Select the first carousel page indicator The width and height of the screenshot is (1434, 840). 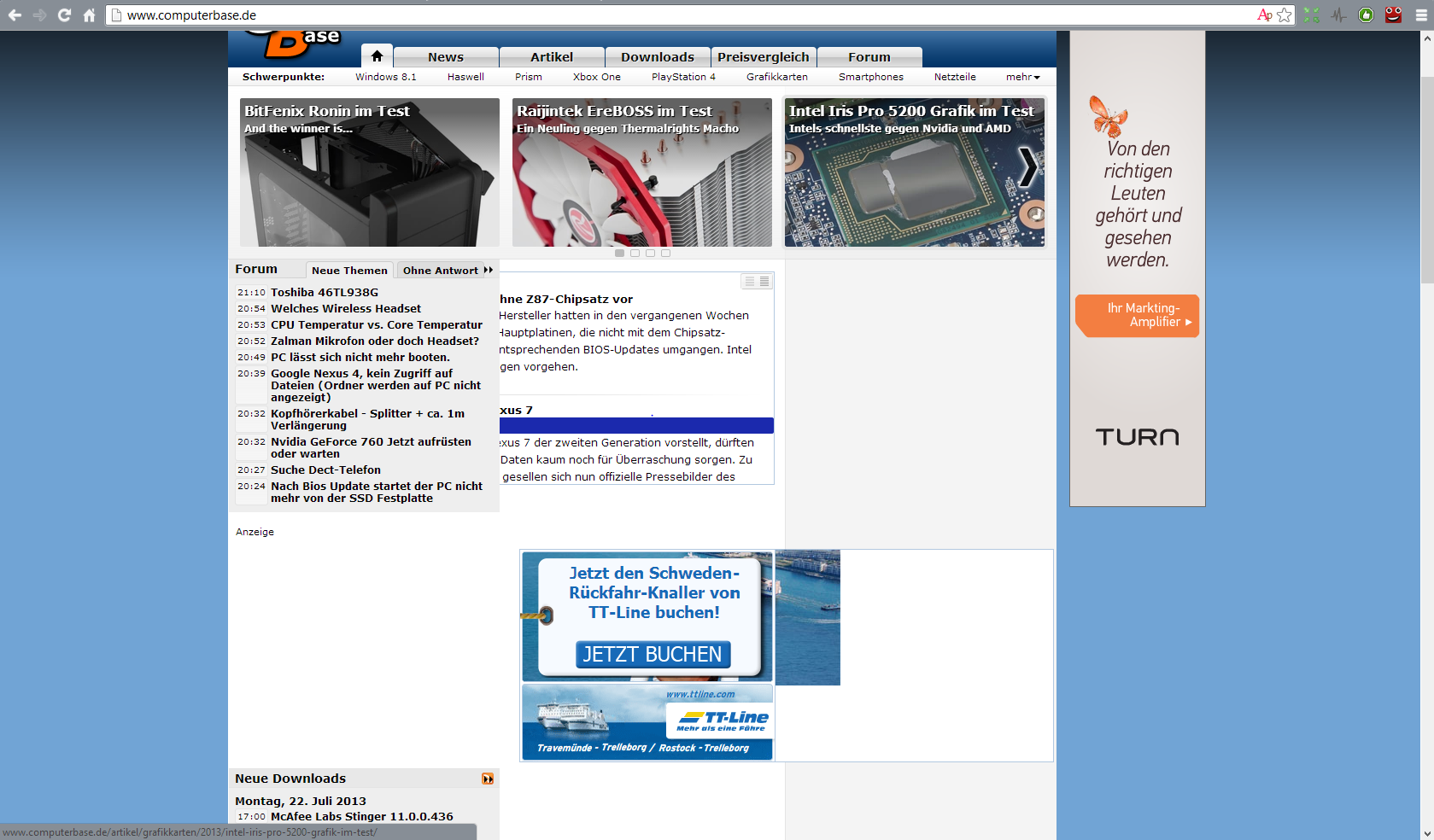click(x=619, y=253)
